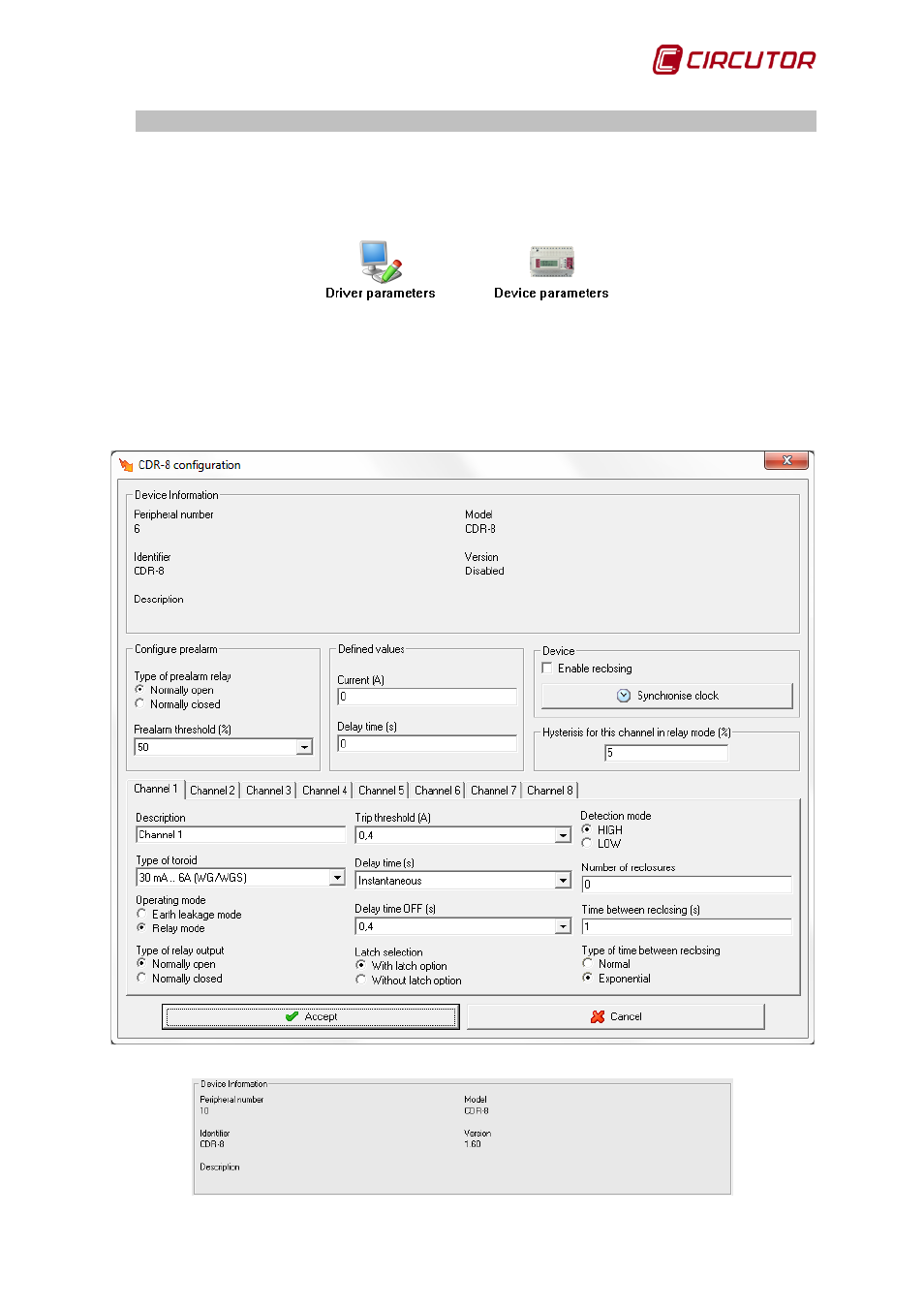The height and width of the screenshot is (1308, 924).
Task: Click the 'Disabled' version text
Action: tap(484, 571)
